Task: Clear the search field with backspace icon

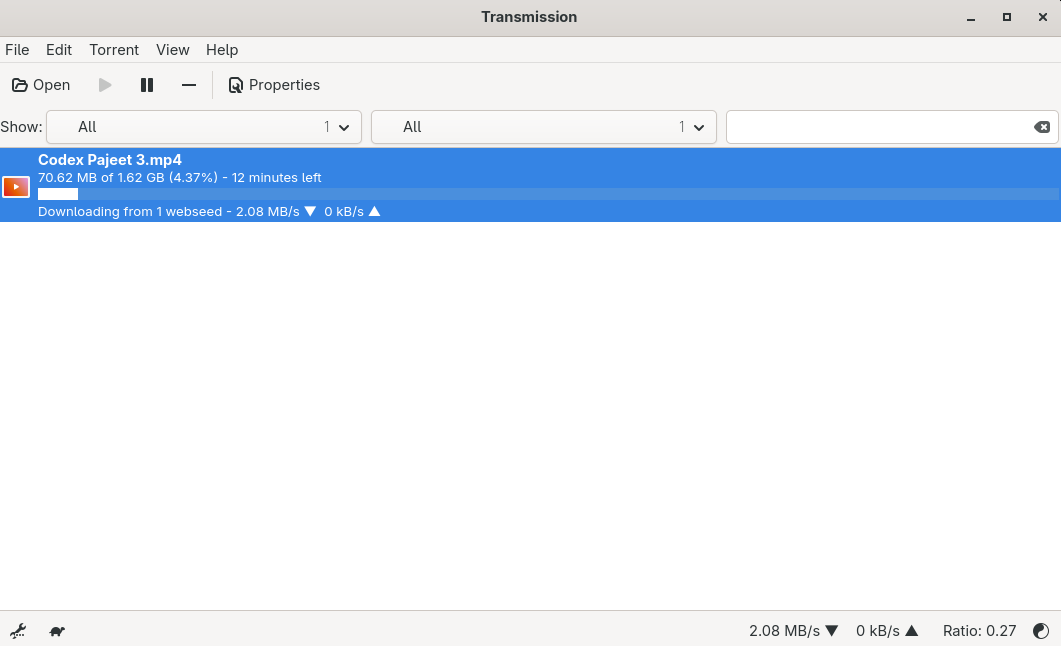Action: (1042, 127)
